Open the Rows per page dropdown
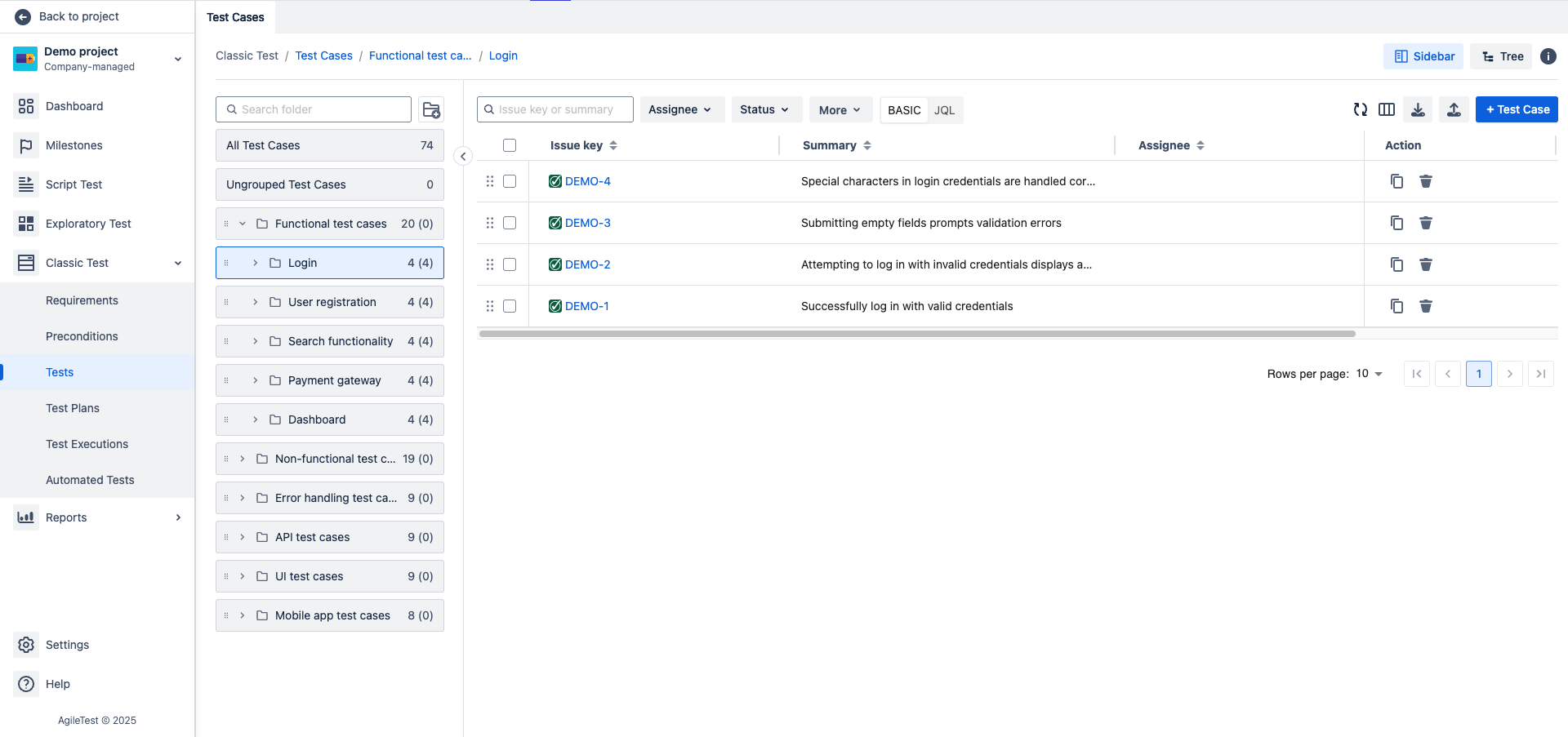 (1369, 374)
